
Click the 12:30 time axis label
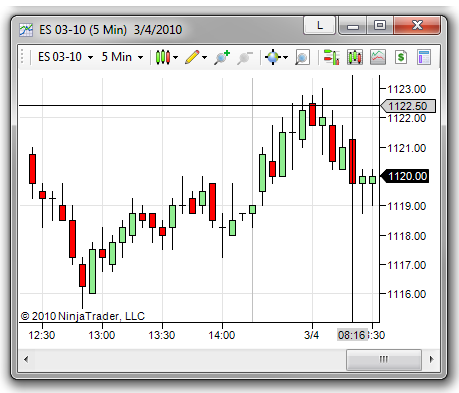(x=42, y=335)
